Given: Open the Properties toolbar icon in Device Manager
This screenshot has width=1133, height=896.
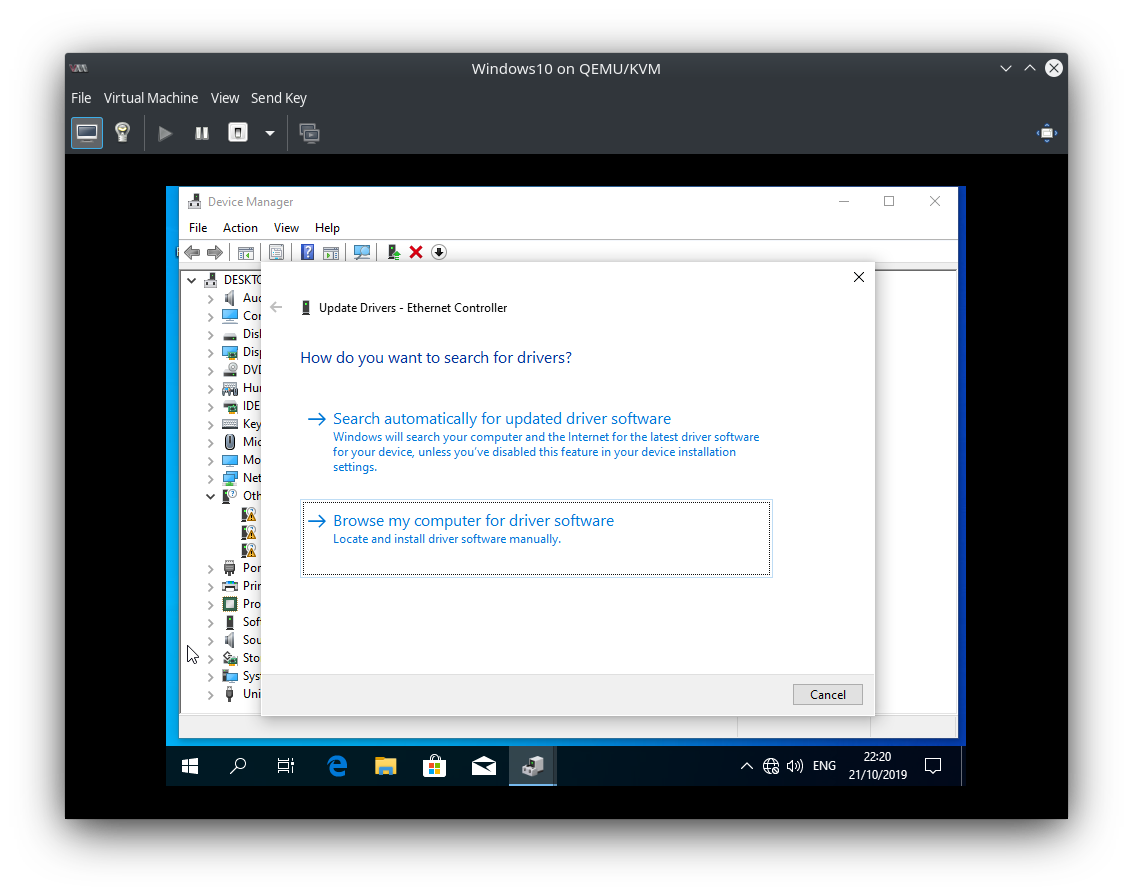Looking at the screenshot, I should point(276,252).
